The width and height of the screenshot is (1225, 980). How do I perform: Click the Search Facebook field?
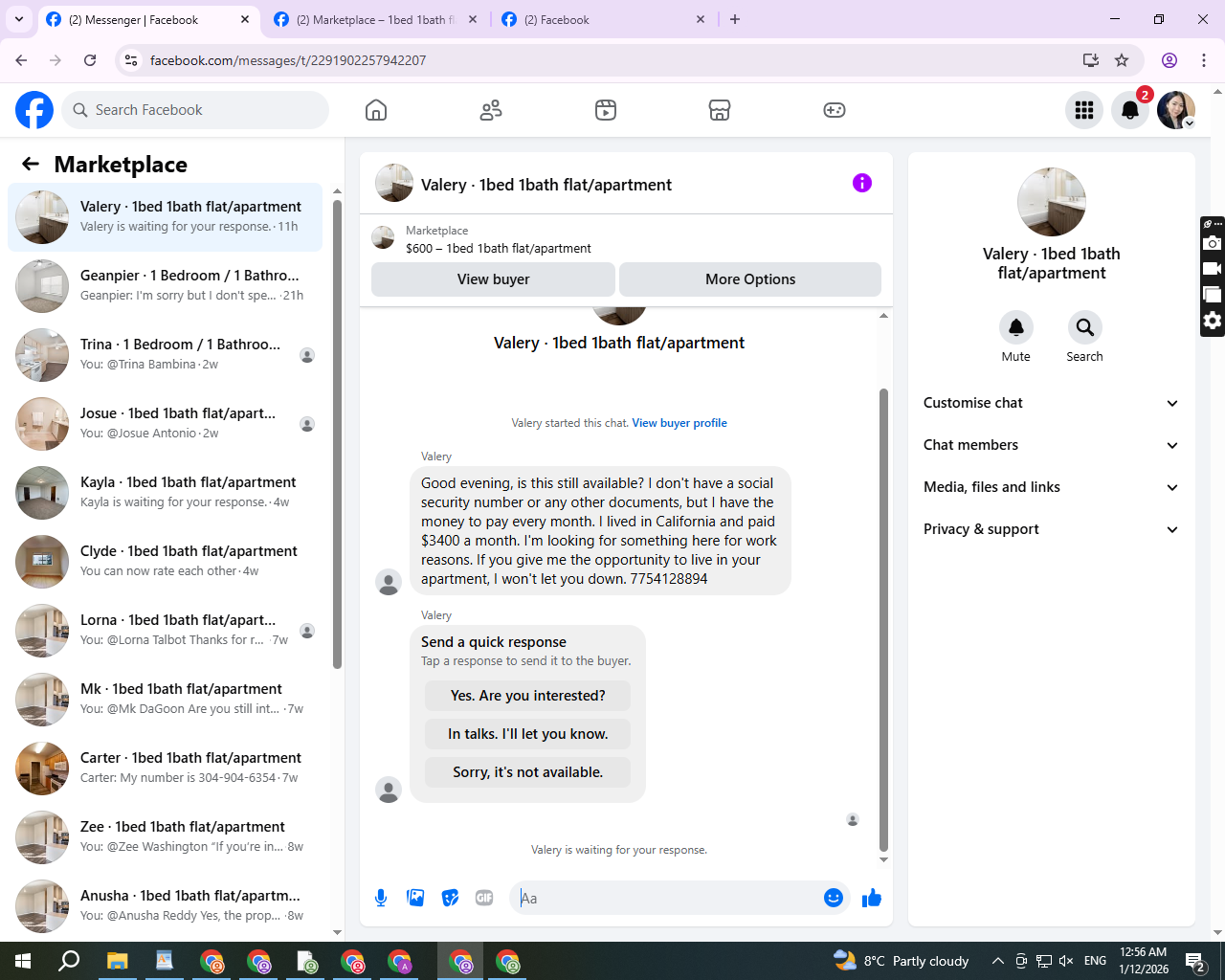pyautogui.click(x=195, y=110)
